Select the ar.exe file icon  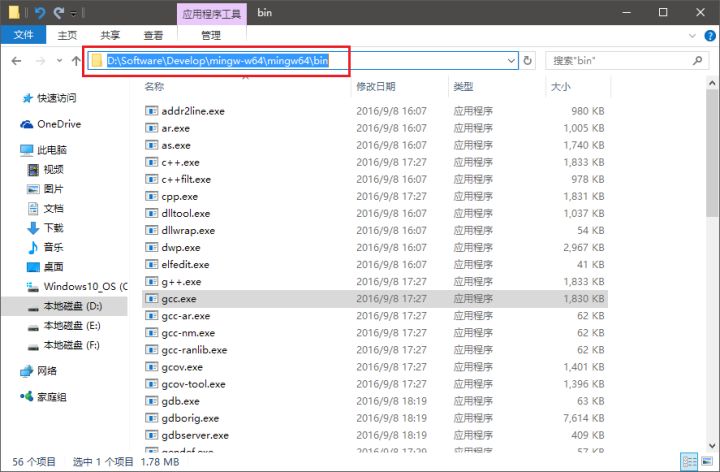(x=152, y=128)
